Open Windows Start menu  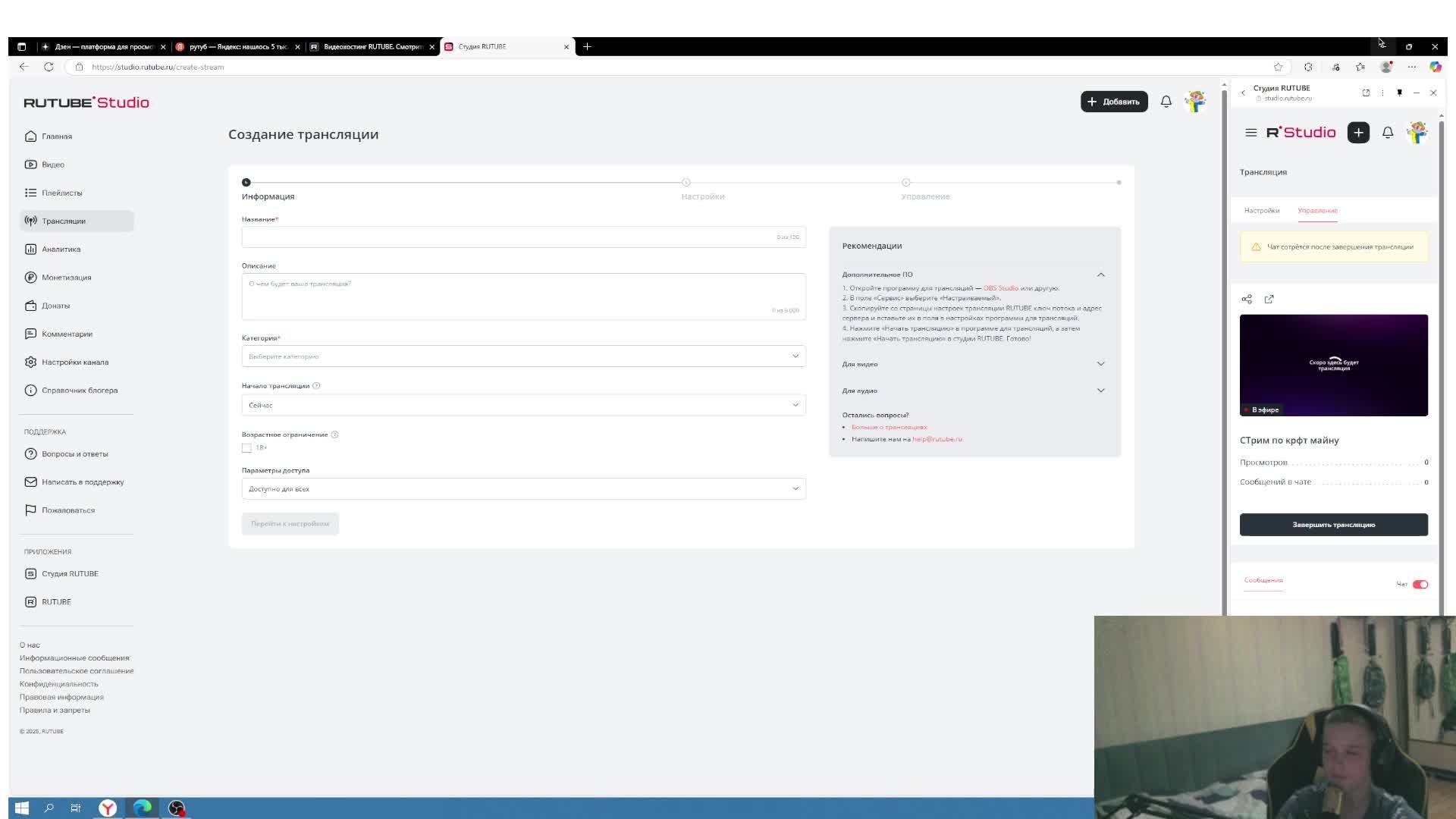point(21,808)
